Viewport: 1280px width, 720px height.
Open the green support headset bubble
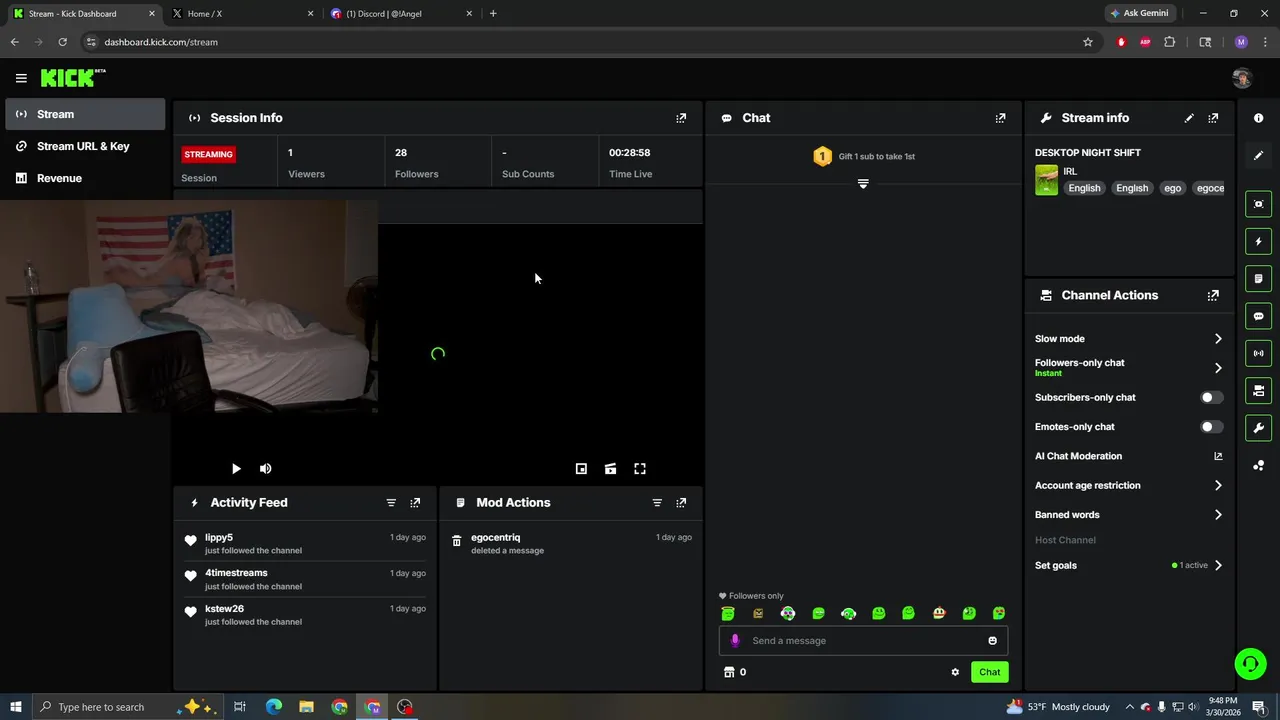(1250, 664)
